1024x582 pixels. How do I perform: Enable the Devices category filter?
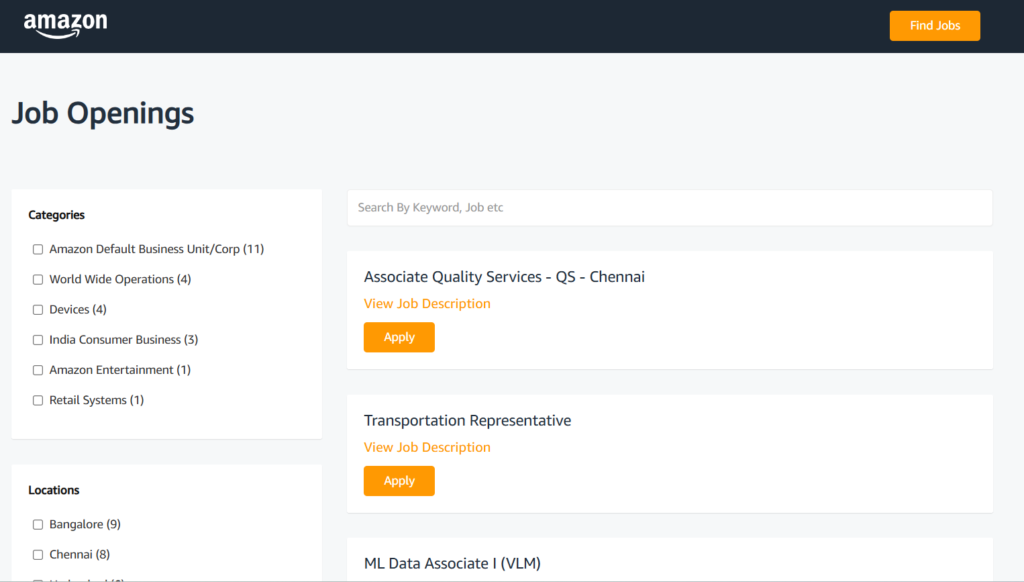(x=38, y=310)
